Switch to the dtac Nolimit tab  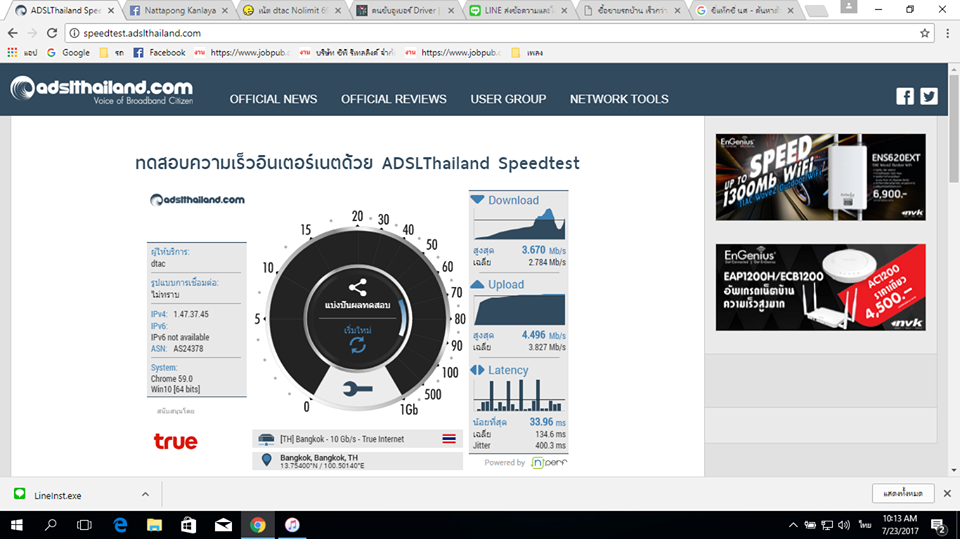click(x=292, y=10)
